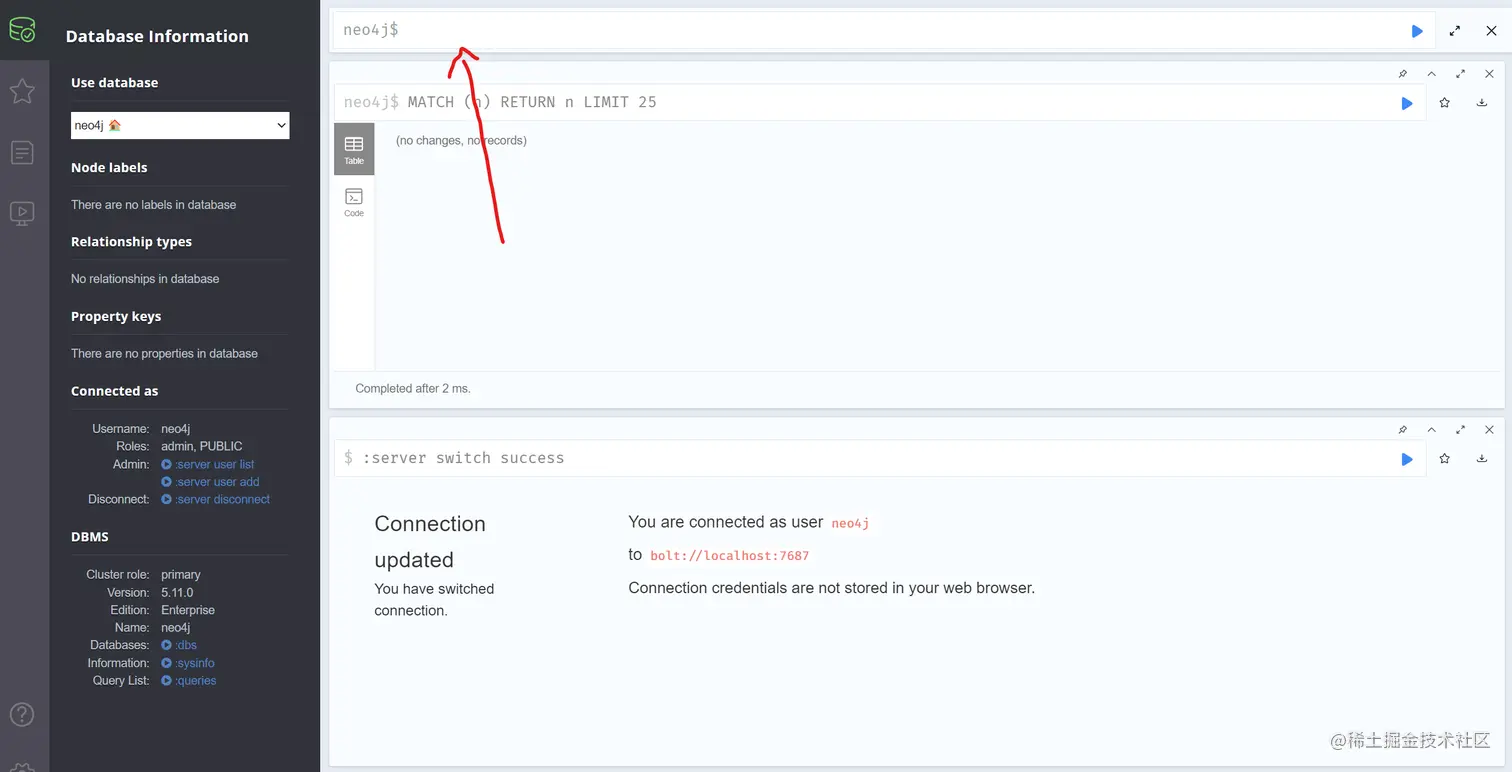Select the red 'neo4j' connected user text
This screenshot has width=1512, height=772.
point(850,523)
